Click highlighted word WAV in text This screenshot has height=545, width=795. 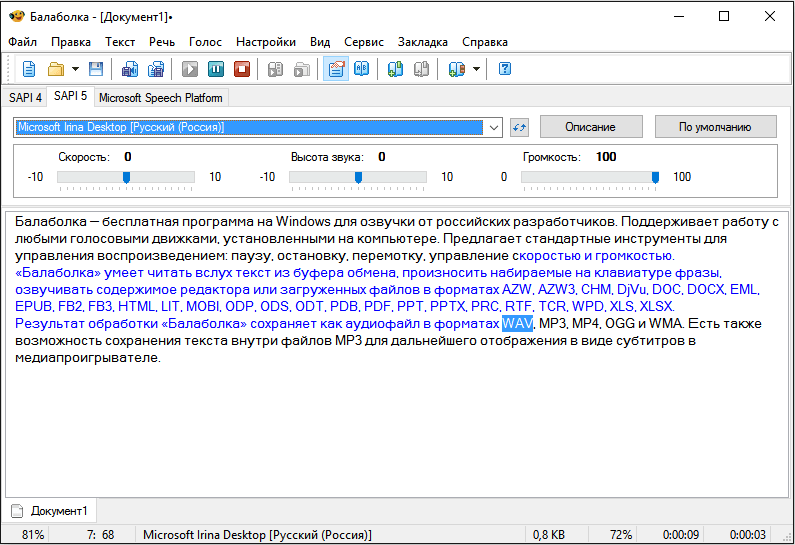click(x=517, y=323)
